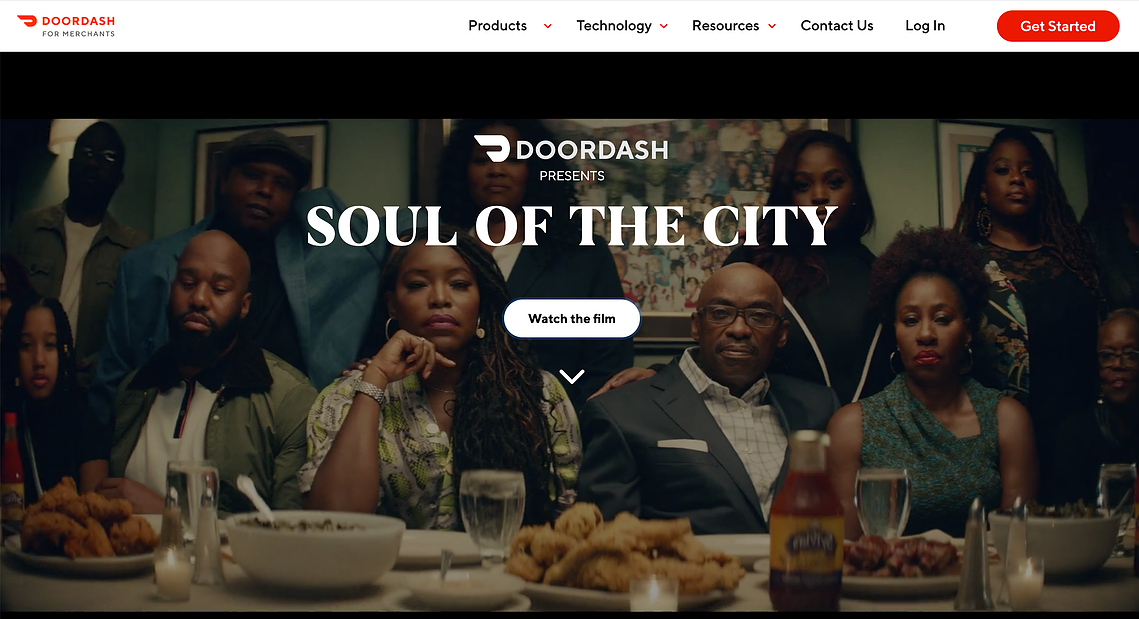The image size is (1139, 619).
Task: Click the PRESENTS text under the DoorDash logo
Action: pos(572,176)
